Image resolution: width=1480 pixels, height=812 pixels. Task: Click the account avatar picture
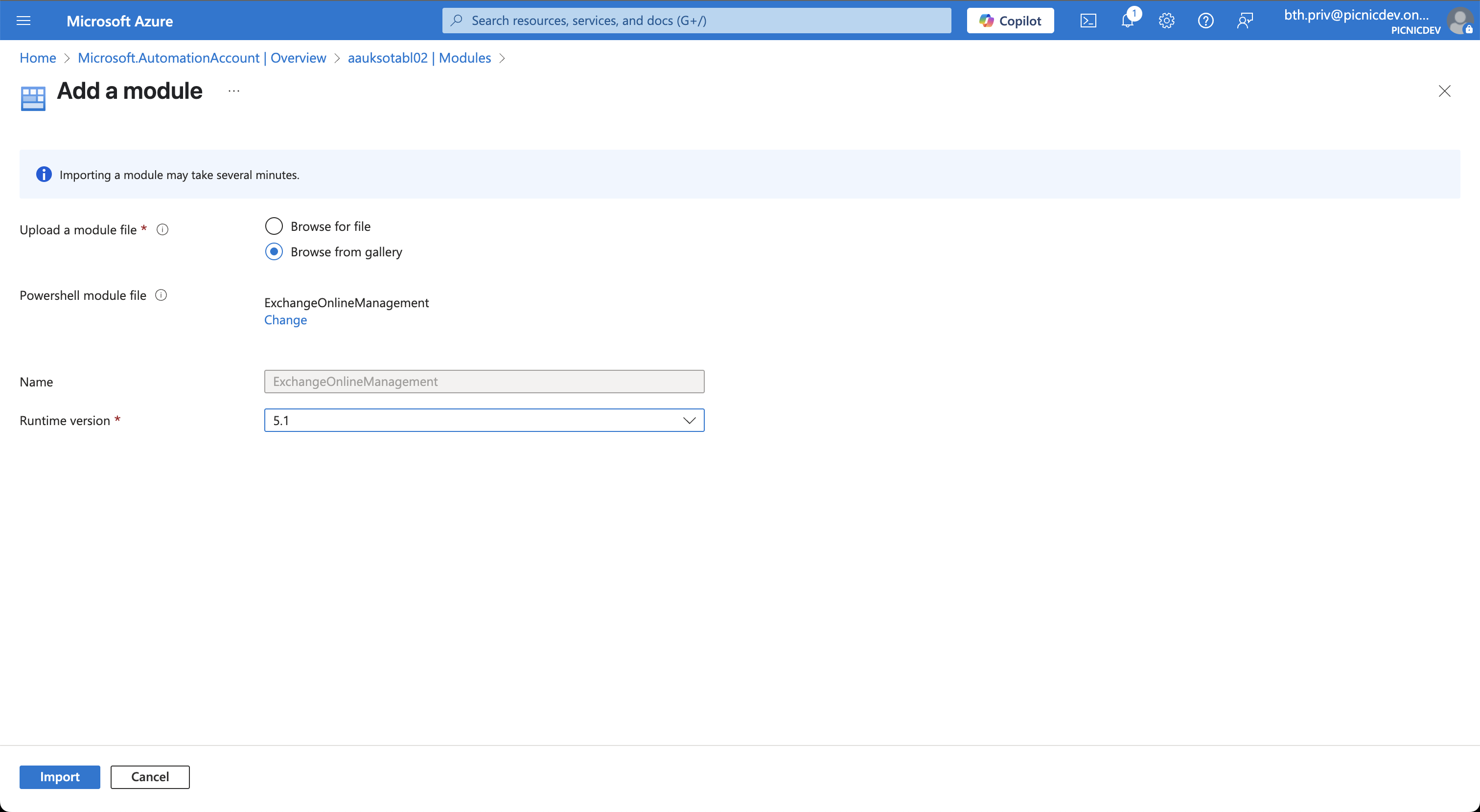(x=1460, y=21)
